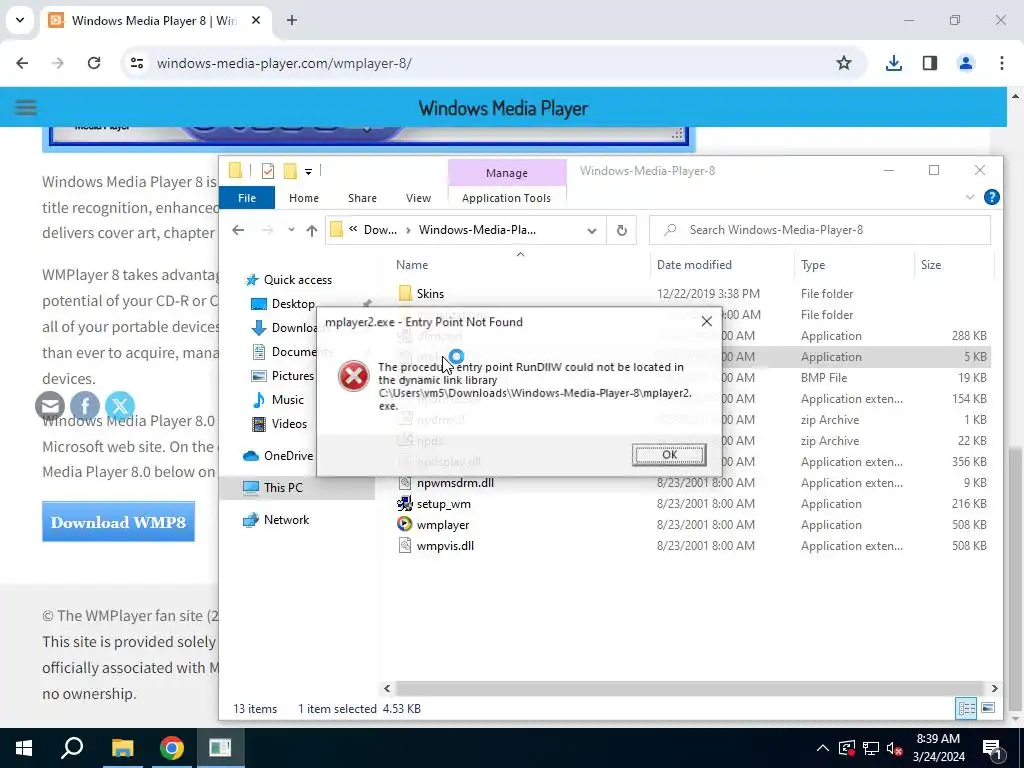Open the Windows Start menu
Viewport: 1024px width, 768px height.
[24, 748]
